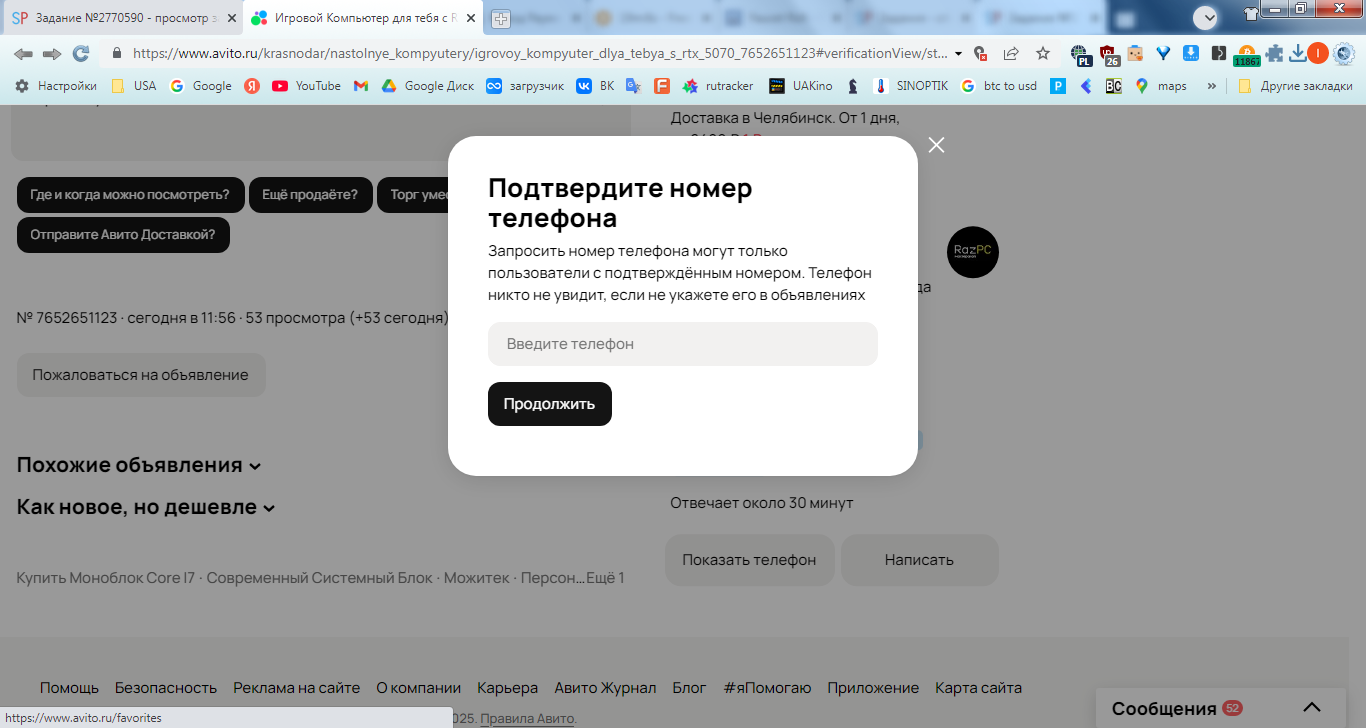Click the 'Написать' button
1366x728 pixels.
(919, 560)
